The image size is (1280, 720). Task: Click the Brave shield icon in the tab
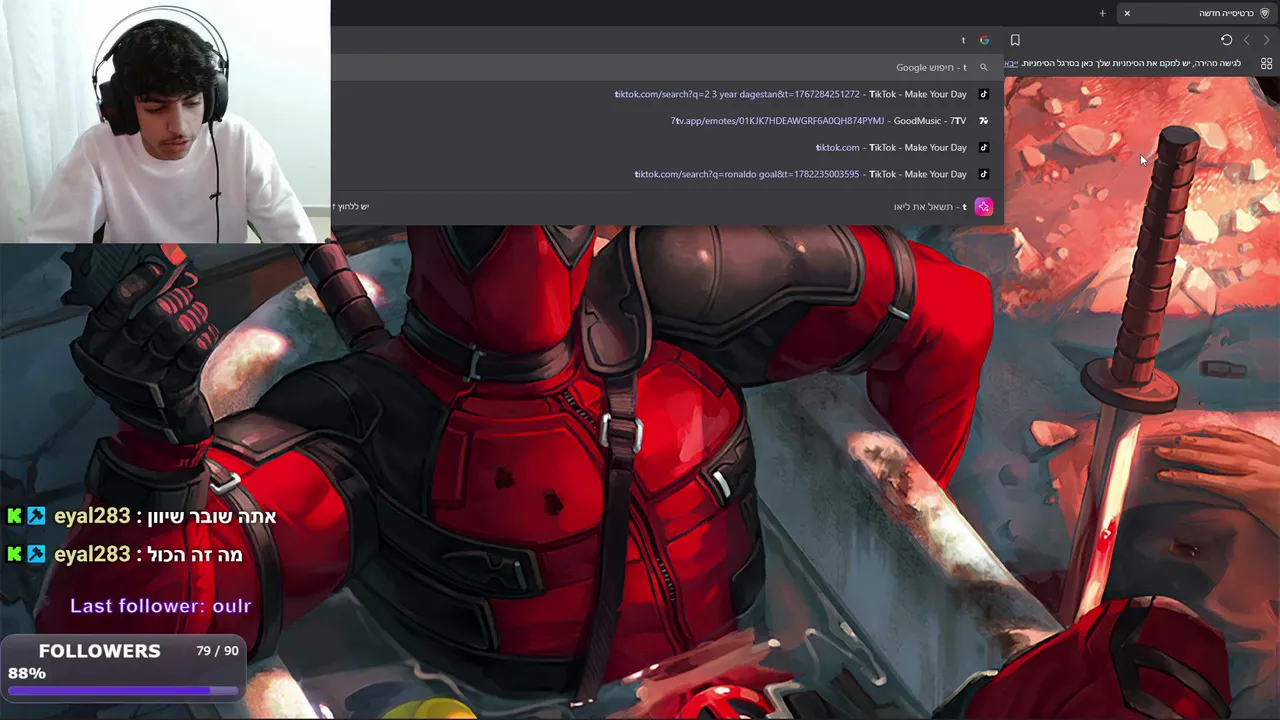point(1265,13)
